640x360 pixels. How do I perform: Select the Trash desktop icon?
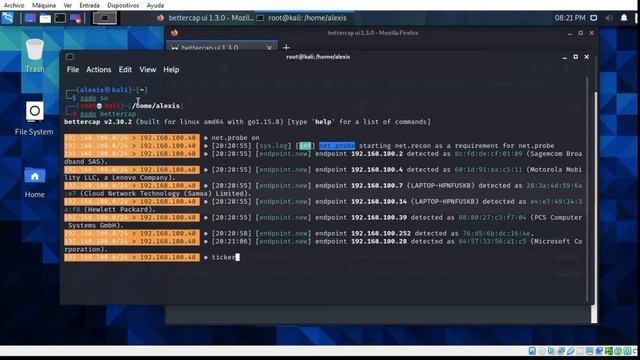tap(35, 56)
